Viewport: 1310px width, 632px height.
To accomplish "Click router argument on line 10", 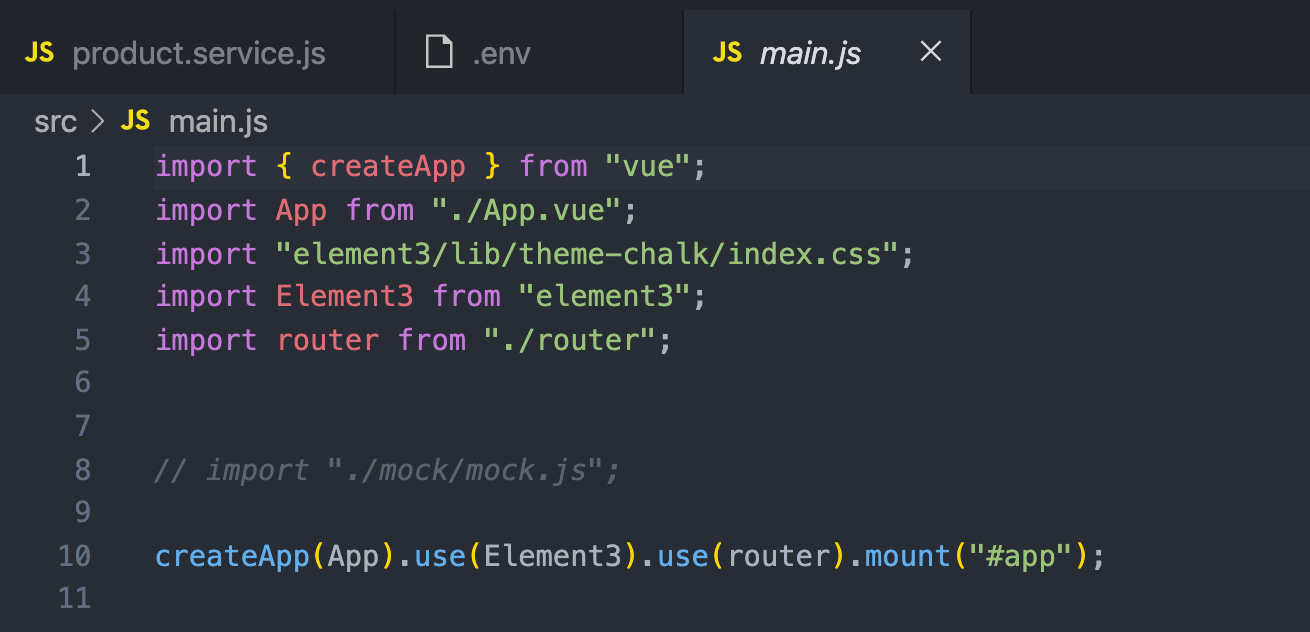I will 778,555.
